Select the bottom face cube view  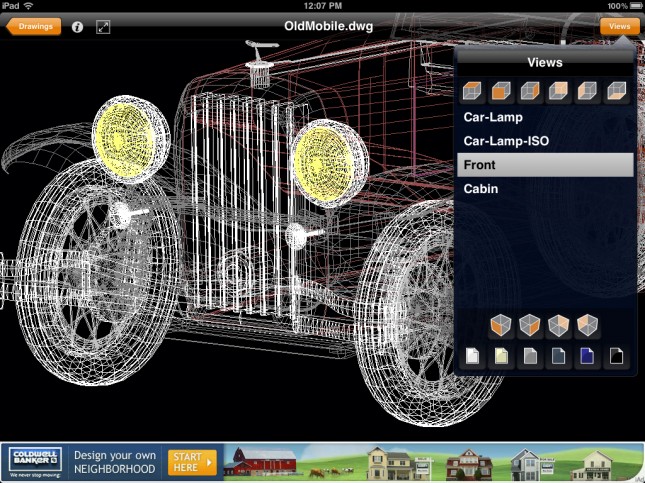pyautogui.click(x=619, y=92)
